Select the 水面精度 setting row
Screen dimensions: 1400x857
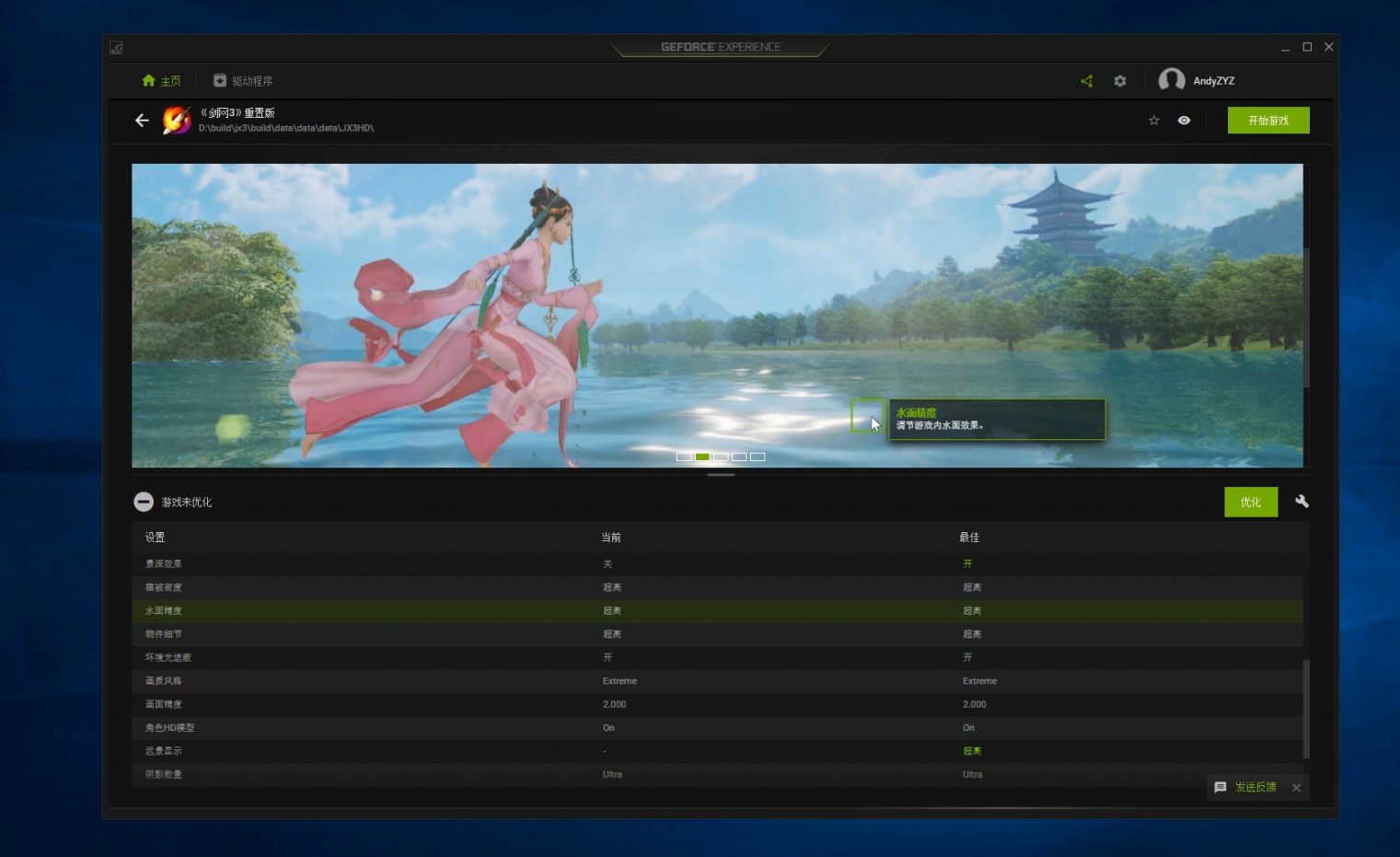[x=717, y=611]
